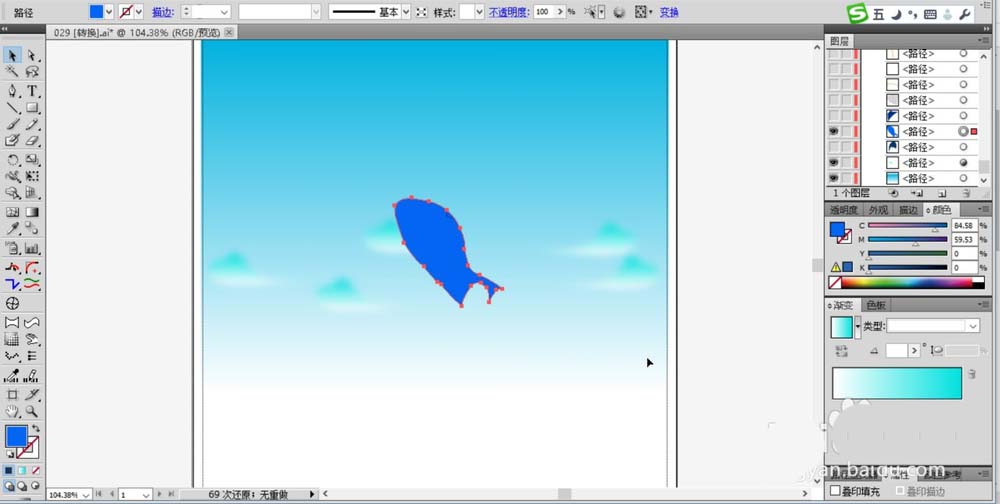1000x504 pixels.
Task: Switch to the 外观 panel tab
Action: pyautogui.click(x=878, y=210)
